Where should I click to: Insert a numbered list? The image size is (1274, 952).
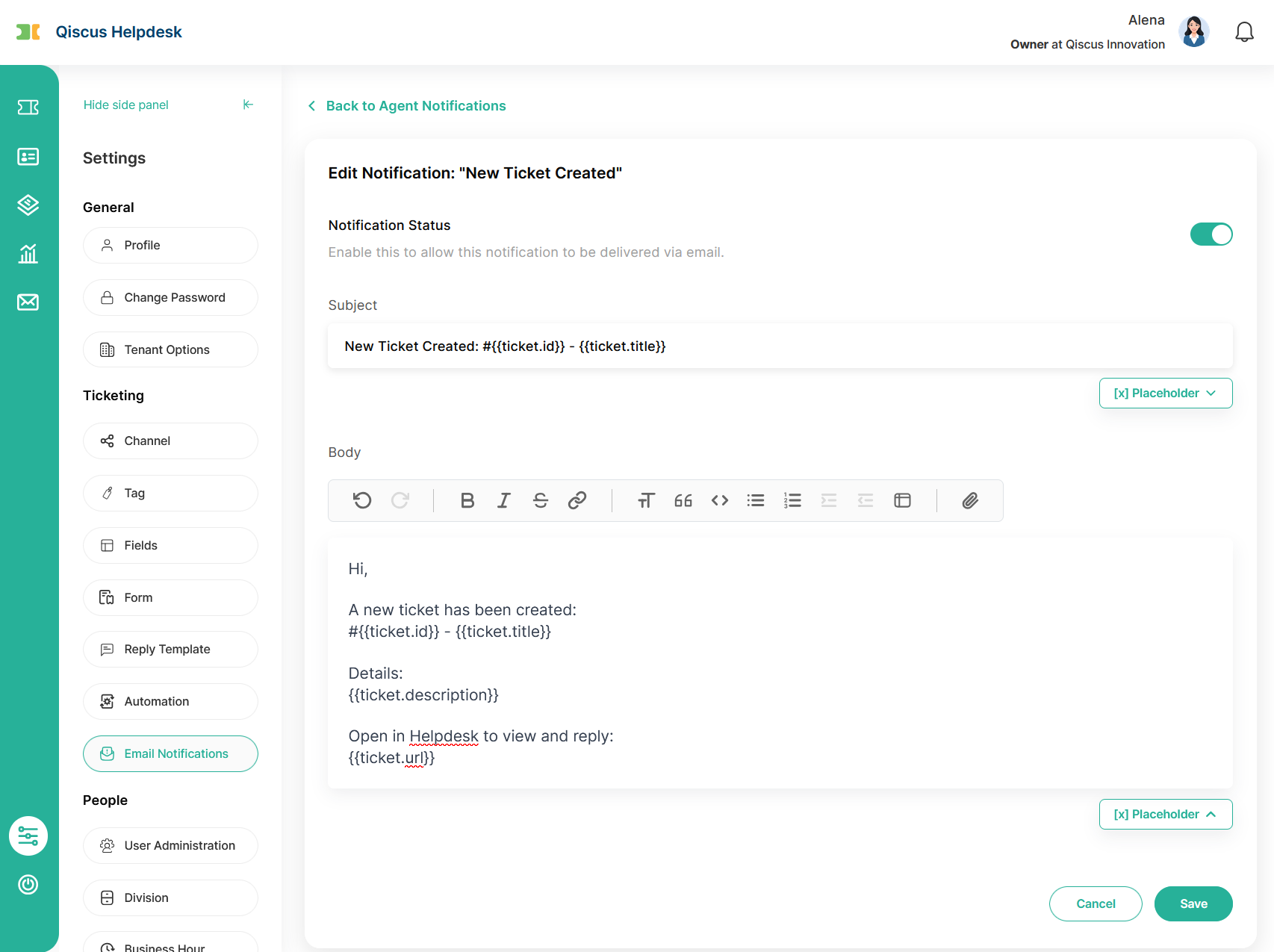point(792,500)
